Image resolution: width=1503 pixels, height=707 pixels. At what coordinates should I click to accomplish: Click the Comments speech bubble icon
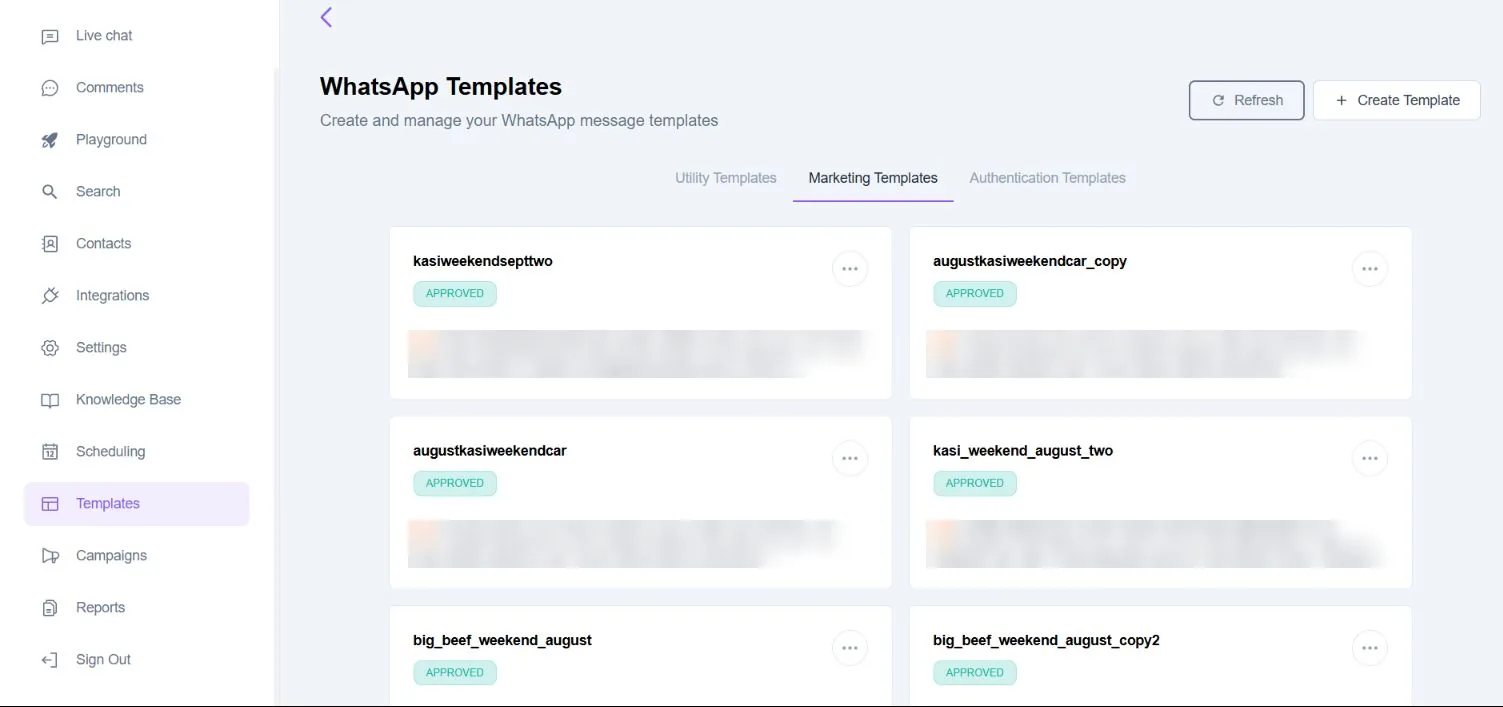[50, 88]
